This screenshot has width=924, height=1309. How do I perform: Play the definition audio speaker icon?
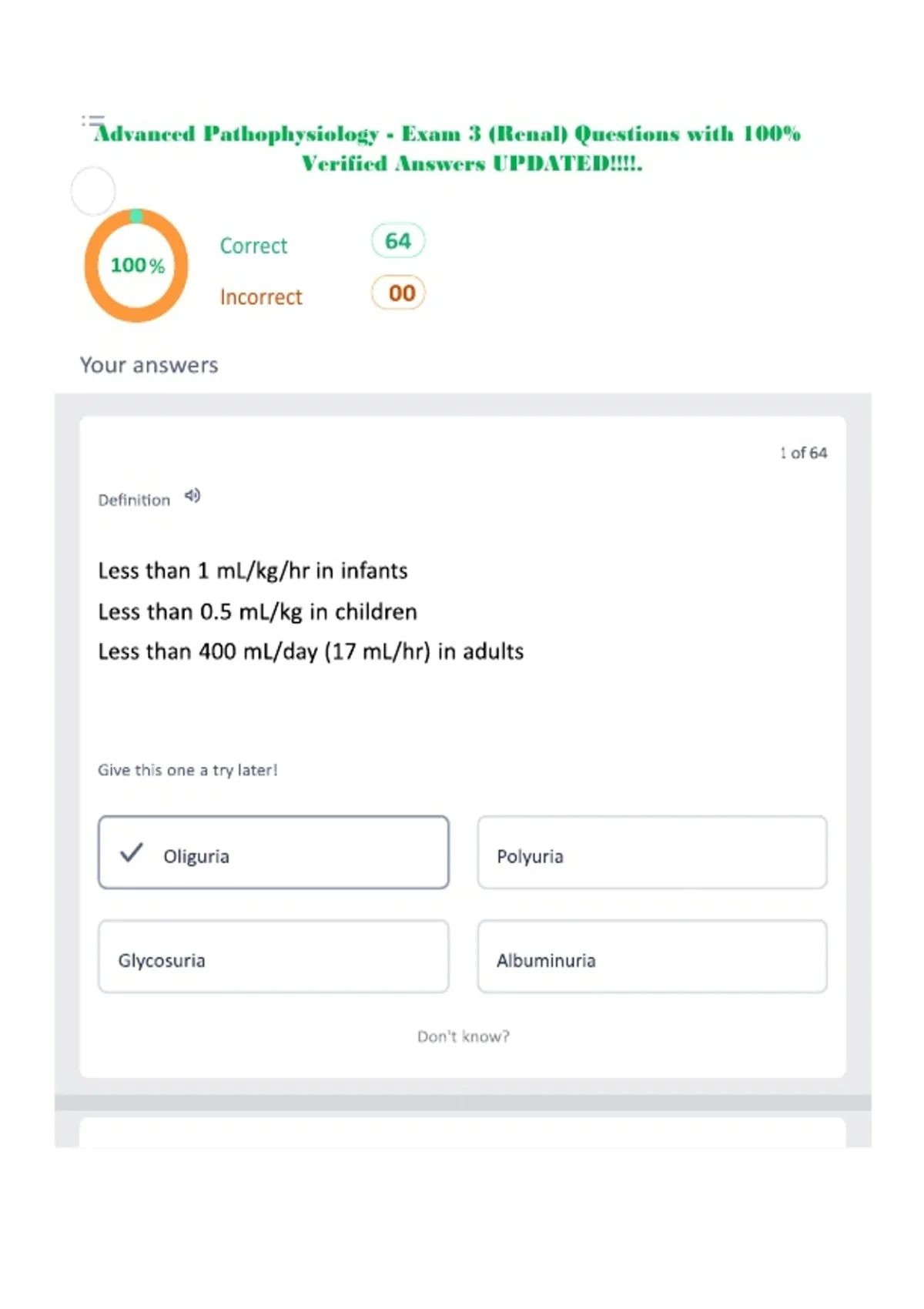coord(192,496)
